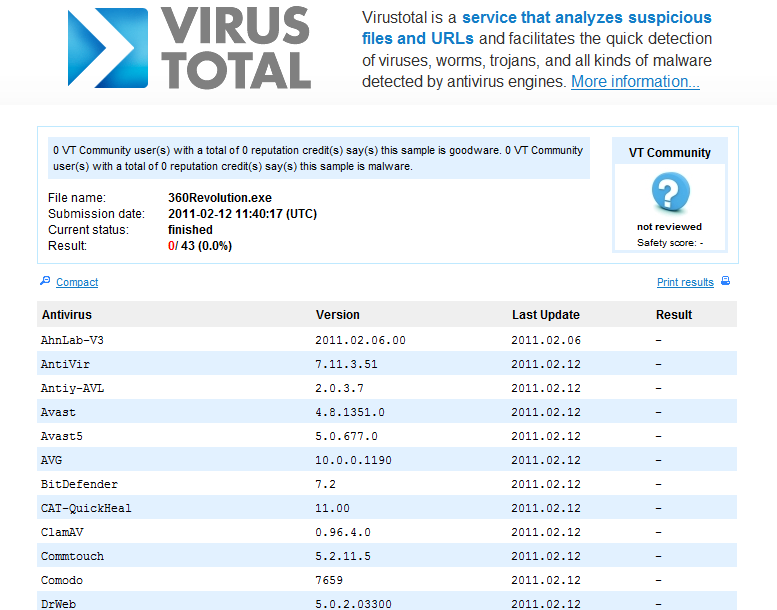
Task: Select submission date 2011-02-12 11:40:17 (UTC)
Action: pyautogui.click(x=242, y=214)
